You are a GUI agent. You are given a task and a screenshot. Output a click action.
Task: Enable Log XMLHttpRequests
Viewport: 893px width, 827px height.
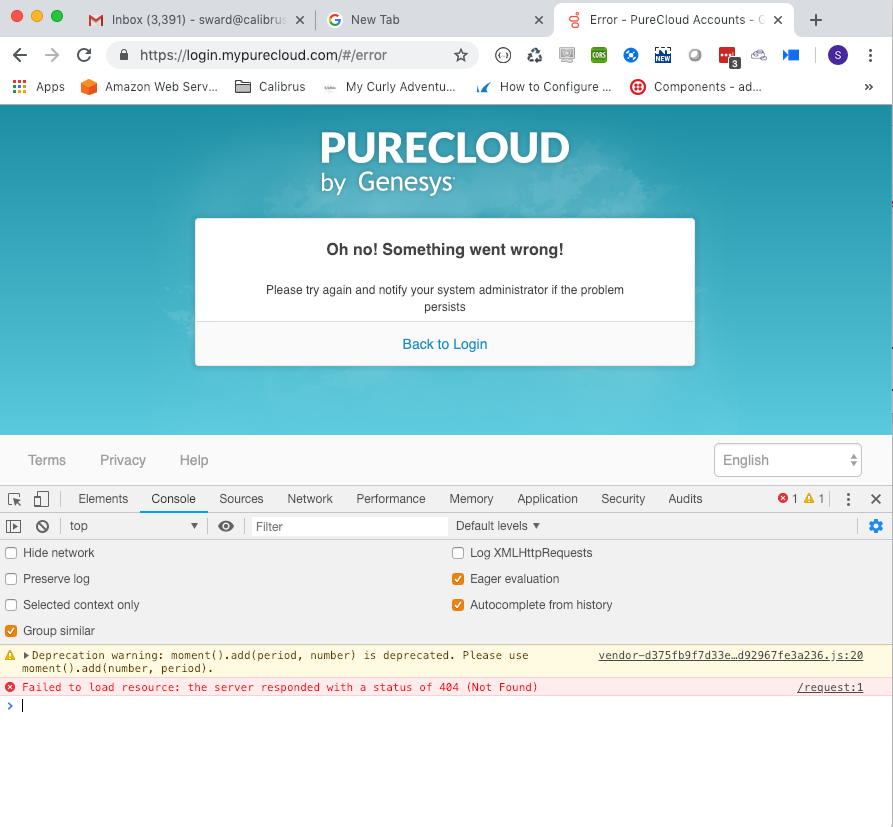(x=457, y=552)
